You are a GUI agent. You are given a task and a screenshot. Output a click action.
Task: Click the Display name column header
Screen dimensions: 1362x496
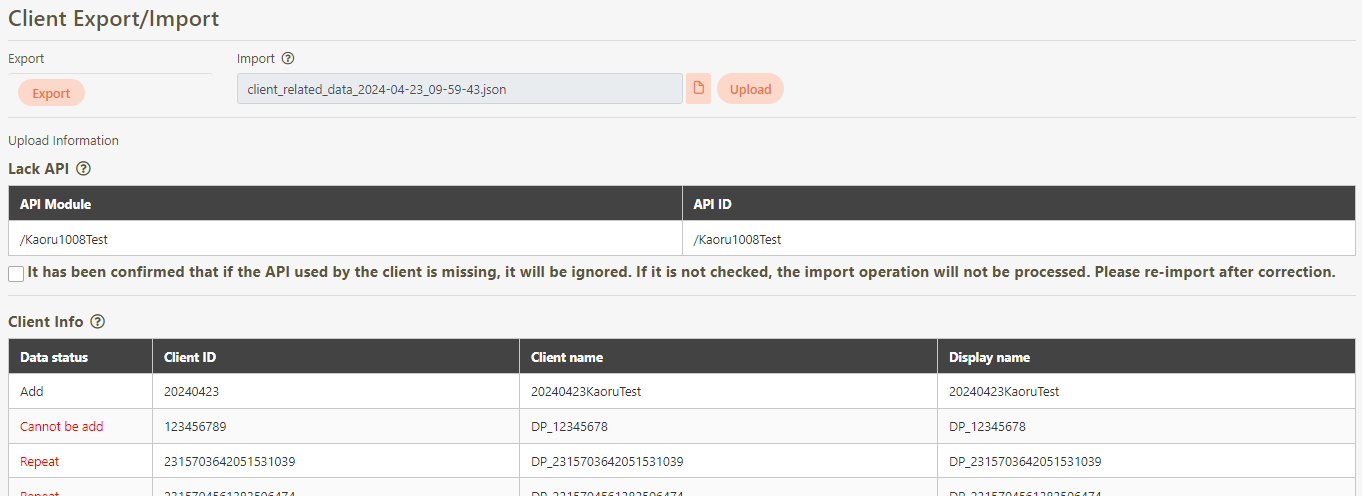pyautogui.click(x=989, y=357)
